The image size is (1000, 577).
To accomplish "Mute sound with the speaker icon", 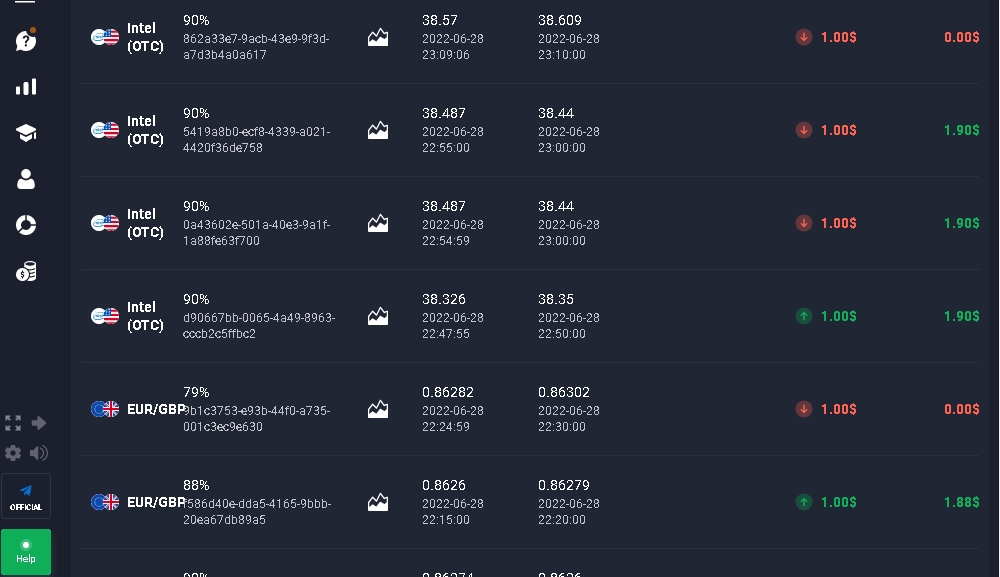I will (39, 453).
